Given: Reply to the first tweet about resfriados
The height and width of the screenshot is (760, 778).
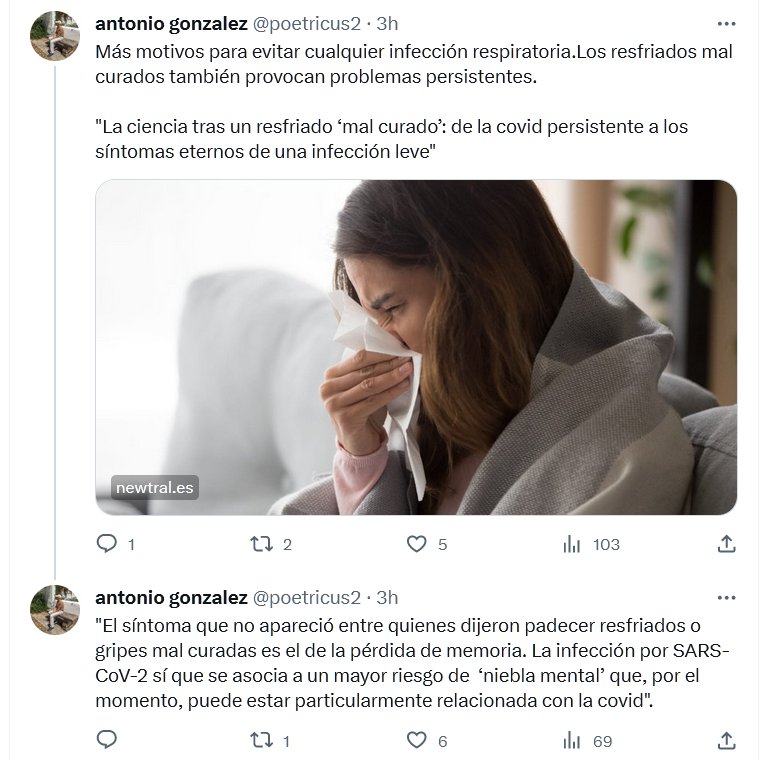Looking at the screenshot, I should coord(106,544).
